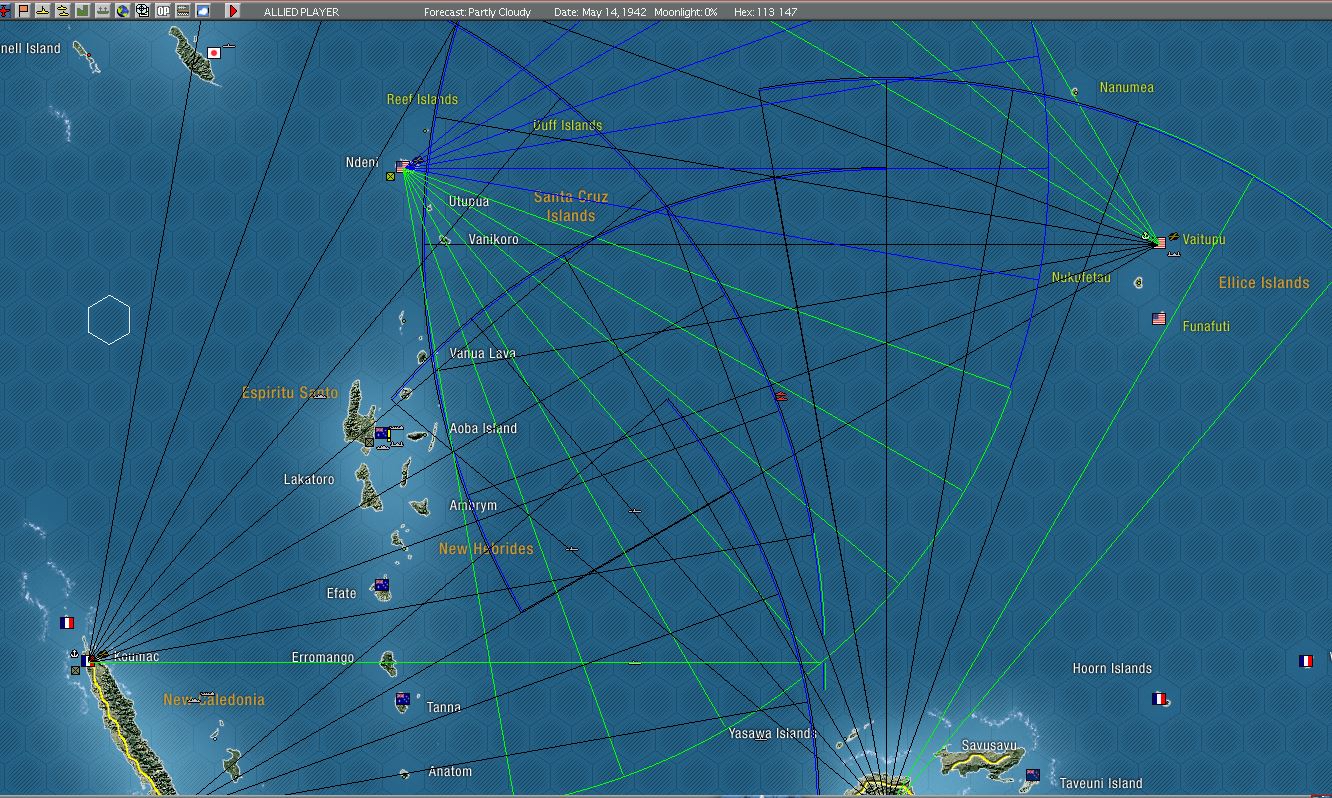Select the US flag at Vaitupu
Image resolution: width=1332 pixels, height=798 pixels.
[x=1160, y=242]
